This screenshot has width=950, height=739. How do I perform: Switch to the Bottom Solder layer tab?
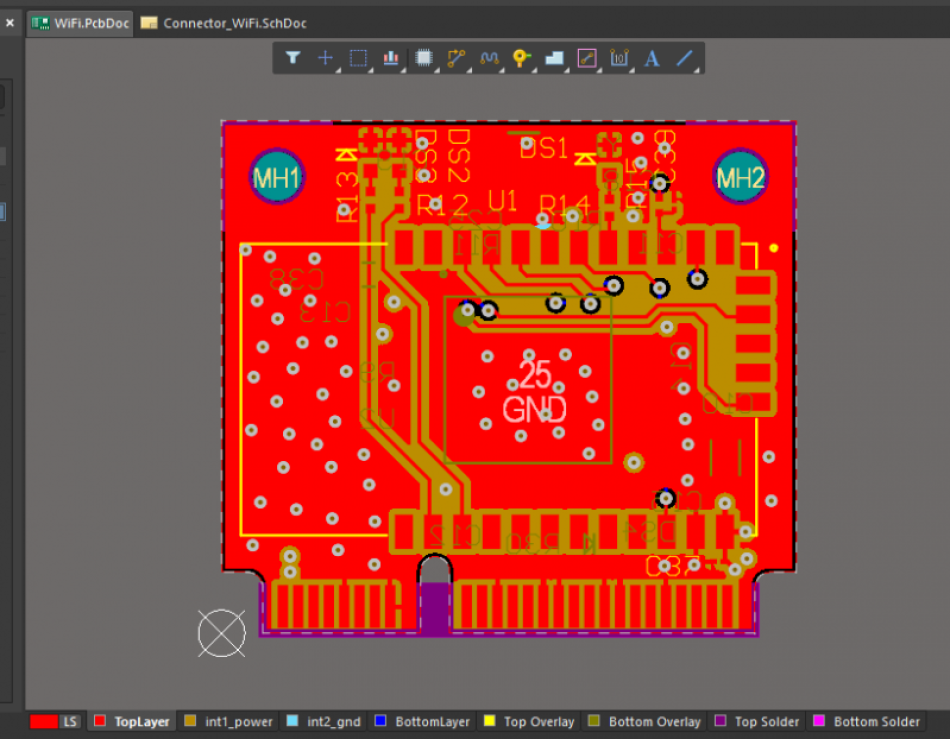867,721
